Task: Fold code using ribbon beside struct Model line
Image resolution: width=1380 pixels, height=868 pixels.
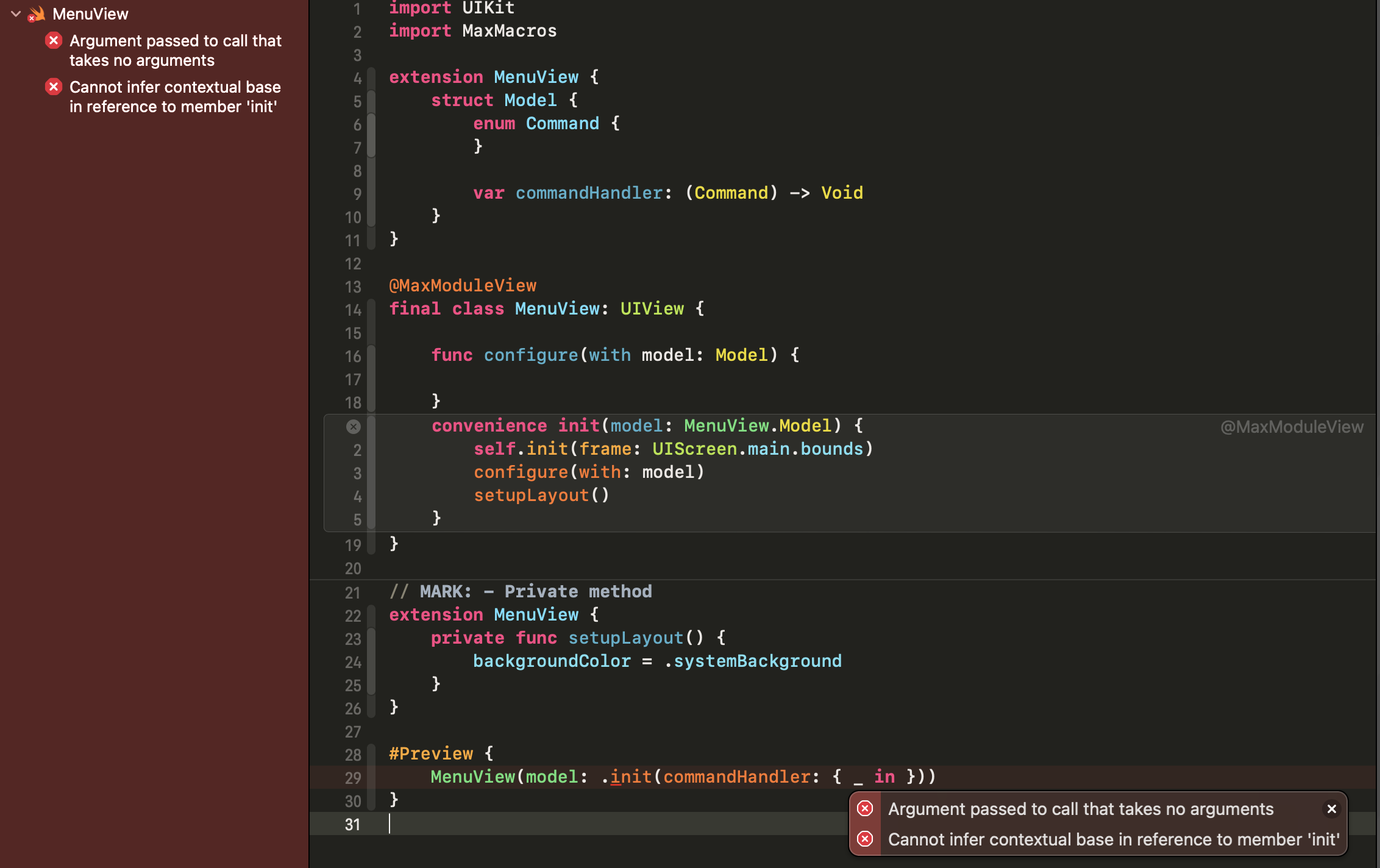Action: click(x=371, y=101)
